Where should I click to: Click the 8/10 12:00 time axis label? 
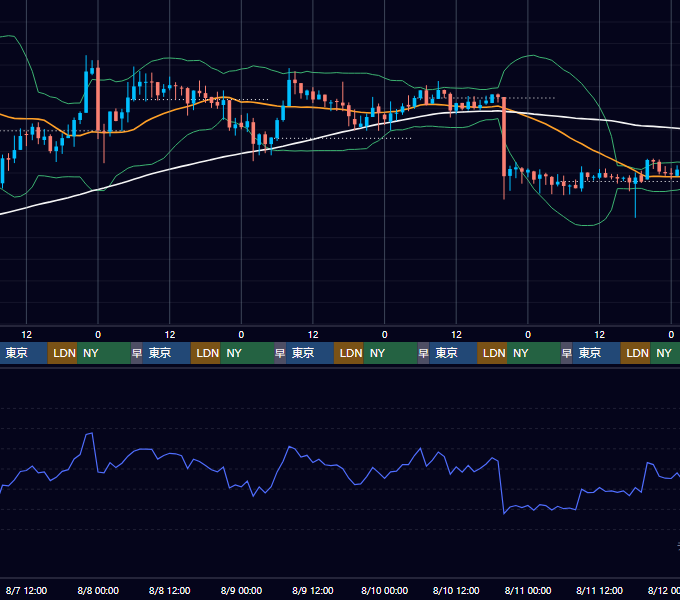pyautogui.click(x=456, y=590)
